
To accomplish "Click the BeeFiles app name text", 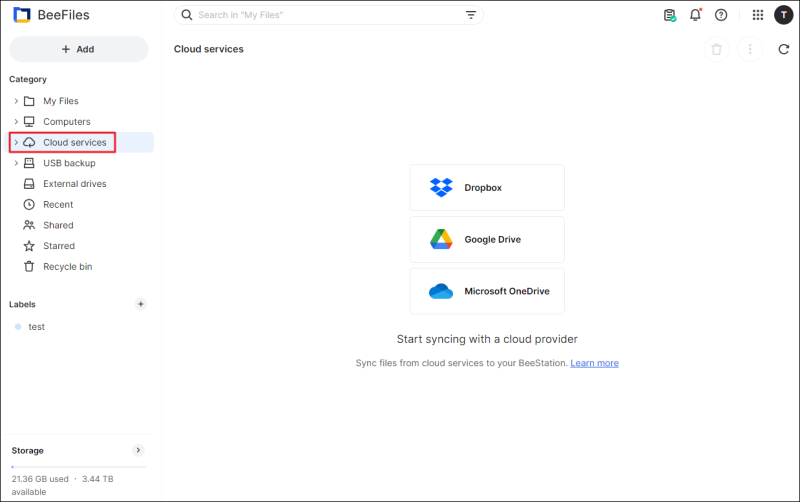I will pos(64,15).
